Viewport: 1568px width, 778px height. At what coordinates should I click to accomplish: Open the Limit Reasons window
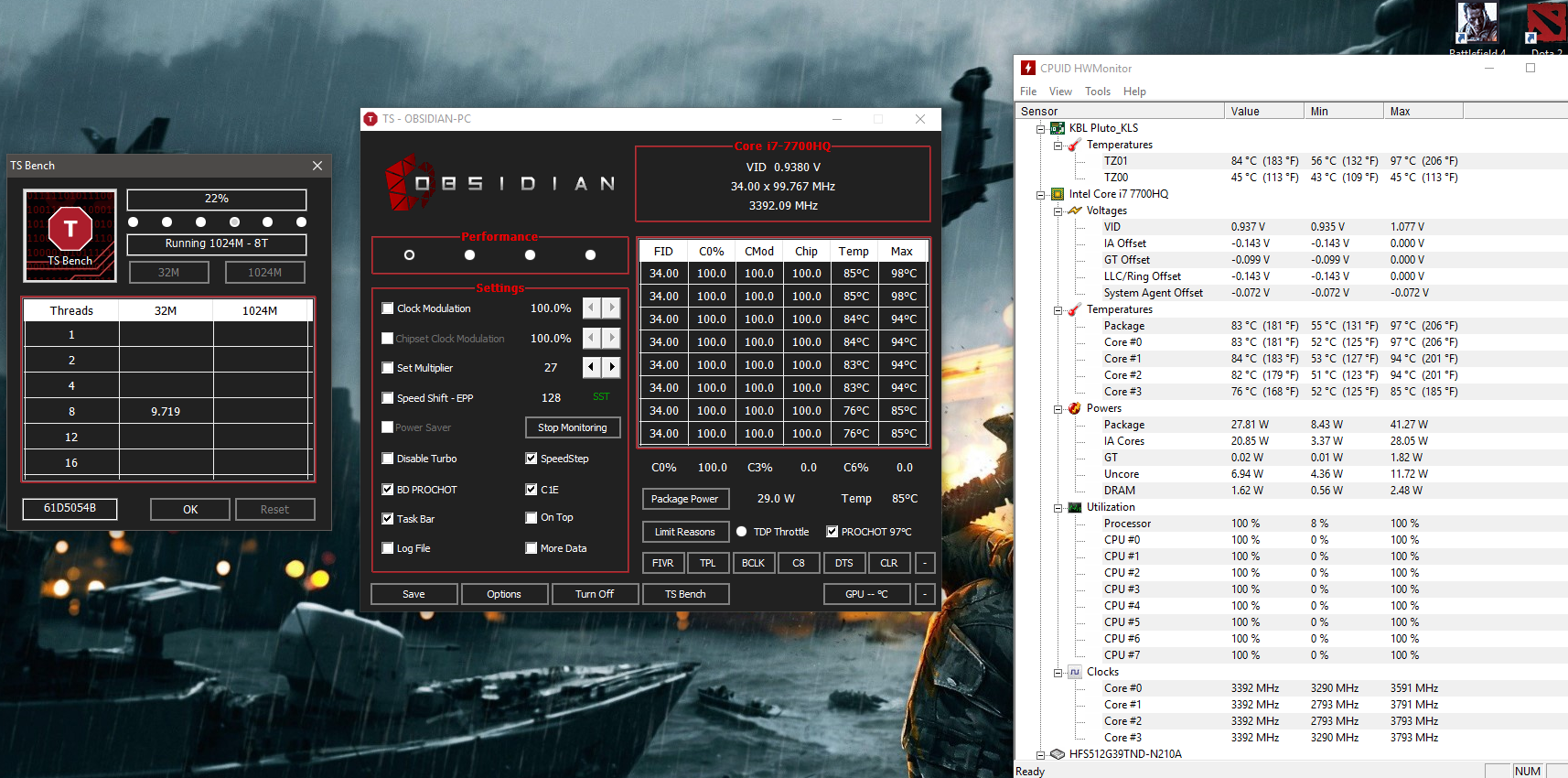tap(685, 532)
